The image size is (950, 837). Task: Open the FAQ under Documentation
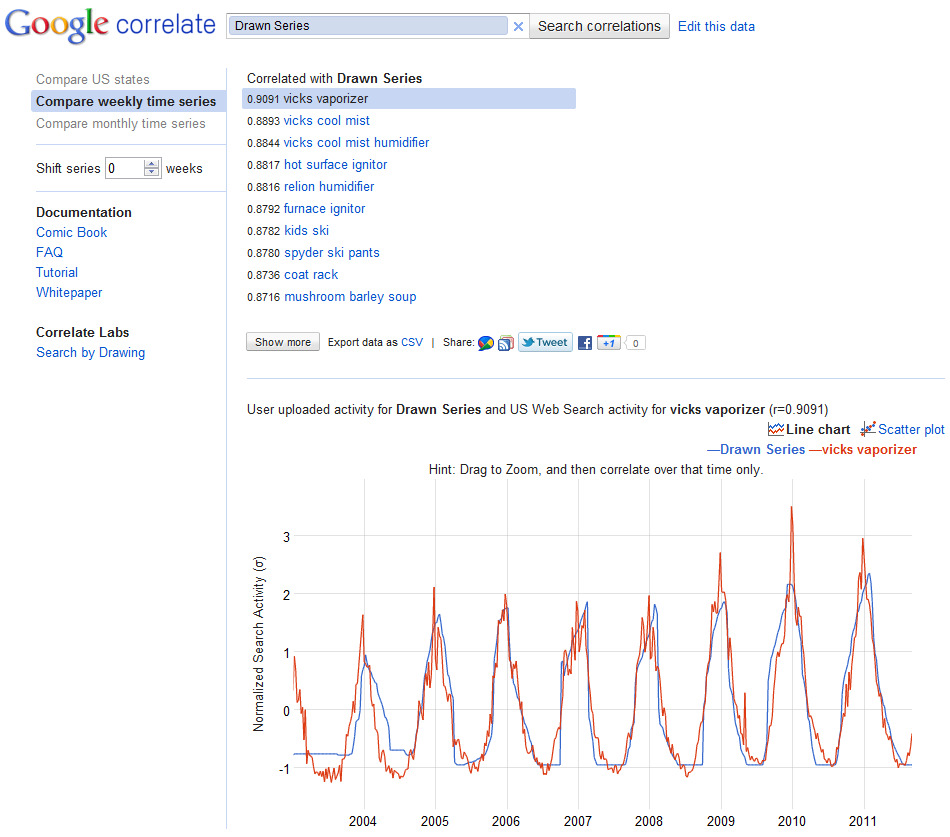pos(49,252)
